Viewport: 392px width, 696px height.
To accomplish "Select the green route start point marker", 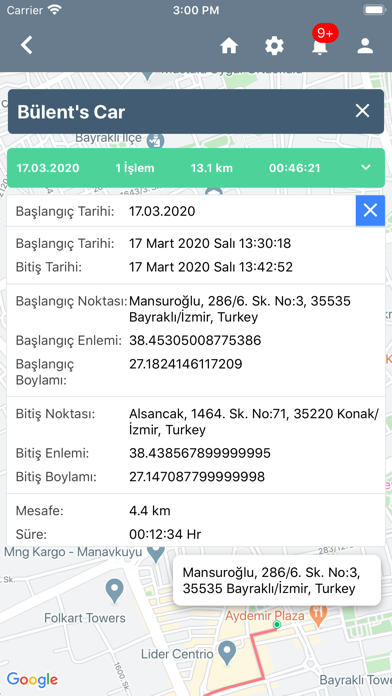I will 277,625.
